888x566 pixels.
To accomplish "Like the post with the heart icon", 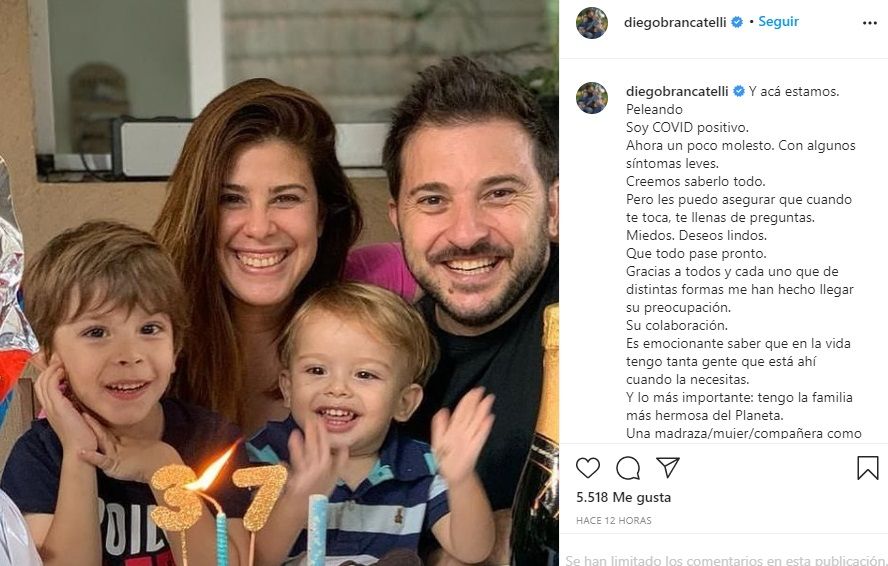I will coord(588,468).
